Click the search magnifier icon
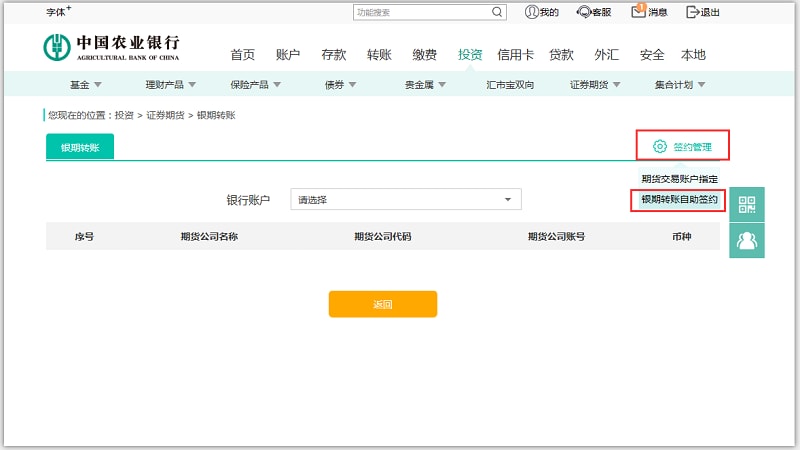800x450 pixels. 497,12
